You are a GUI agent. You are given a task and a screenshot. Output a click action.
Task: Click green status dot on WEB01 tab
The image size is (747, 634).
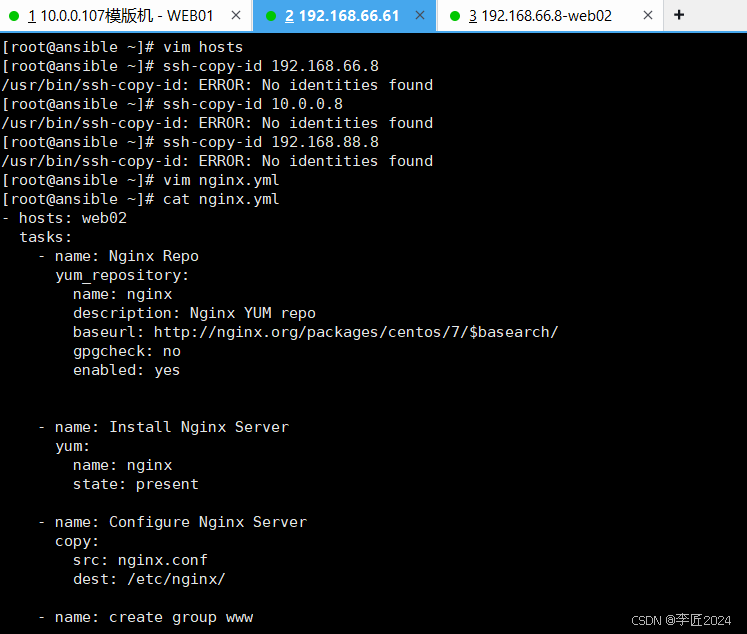[14, 16]
